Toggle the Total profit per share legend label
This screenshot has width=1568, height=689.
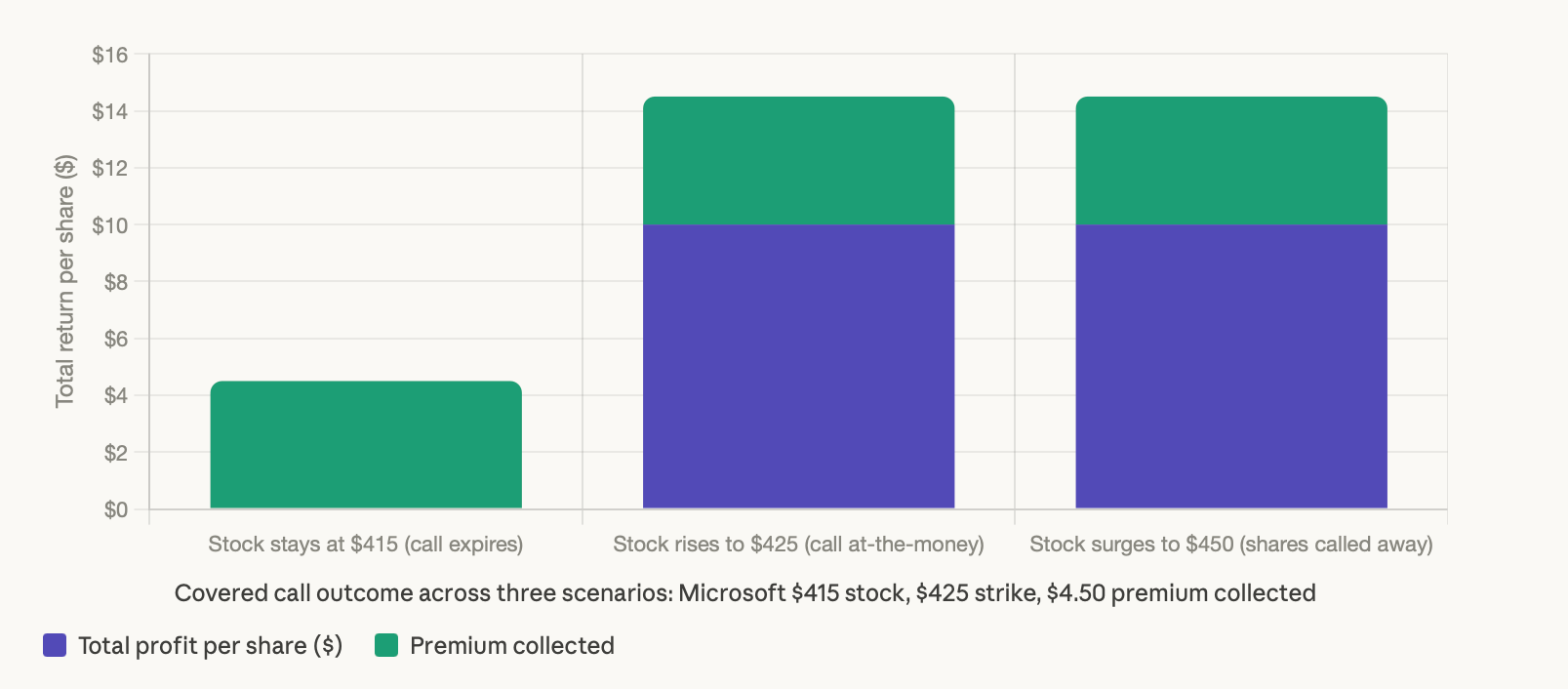point(210,645)
